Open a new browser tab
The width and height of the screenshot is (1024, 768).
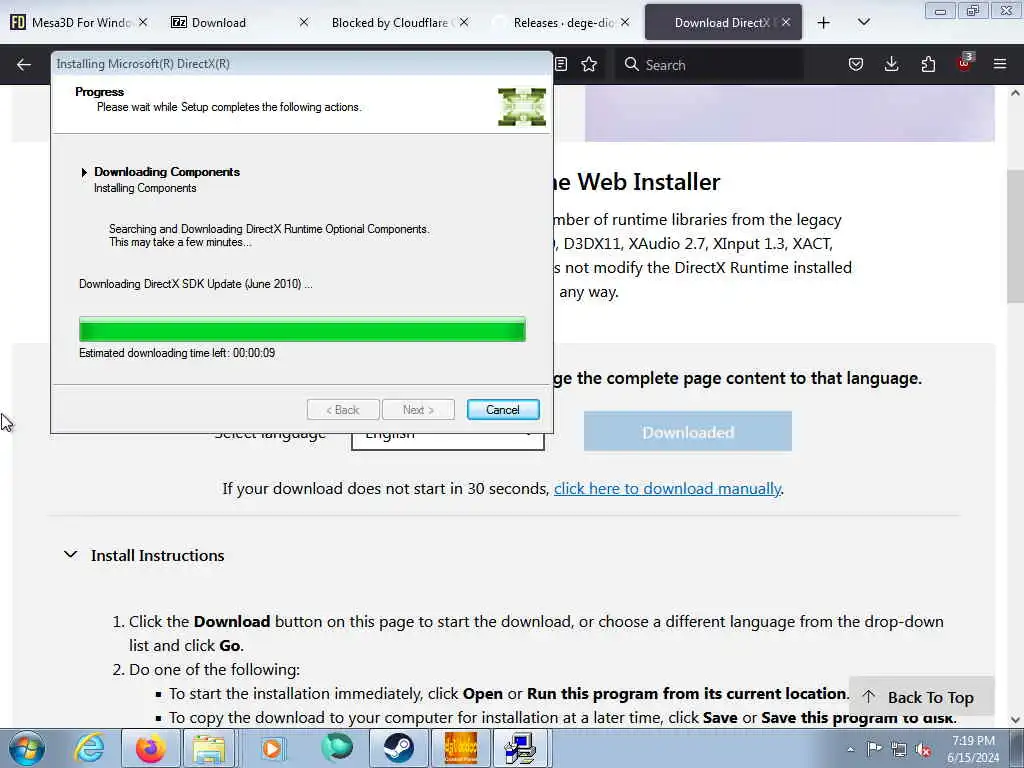824,23
